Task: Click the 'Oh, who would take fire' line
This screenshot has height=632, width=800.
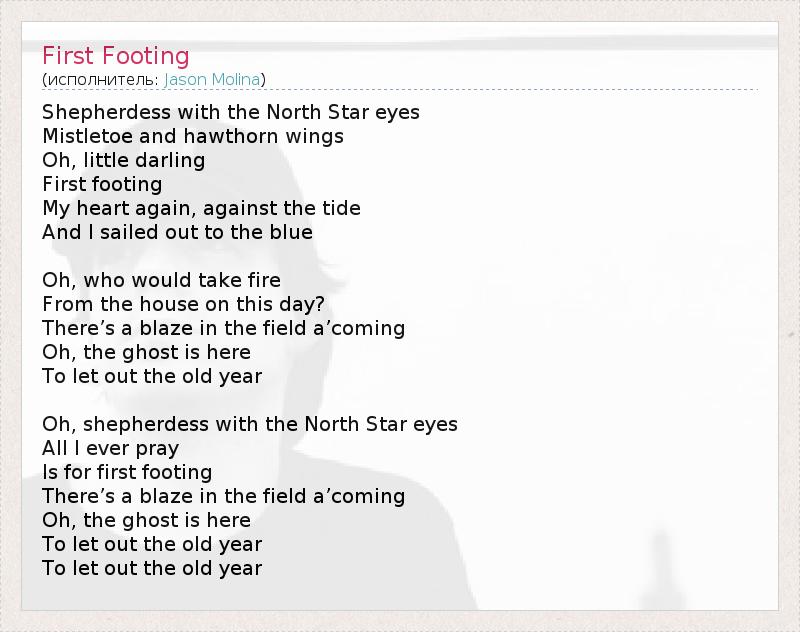Action: (162, 280)
